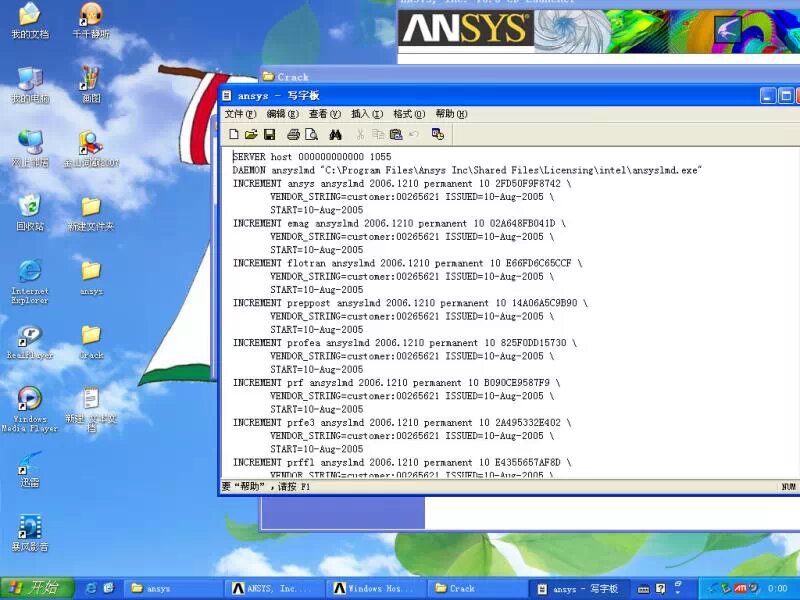Open Print Preview from the toolbar
Screen dimensions: 800x600
311,134
